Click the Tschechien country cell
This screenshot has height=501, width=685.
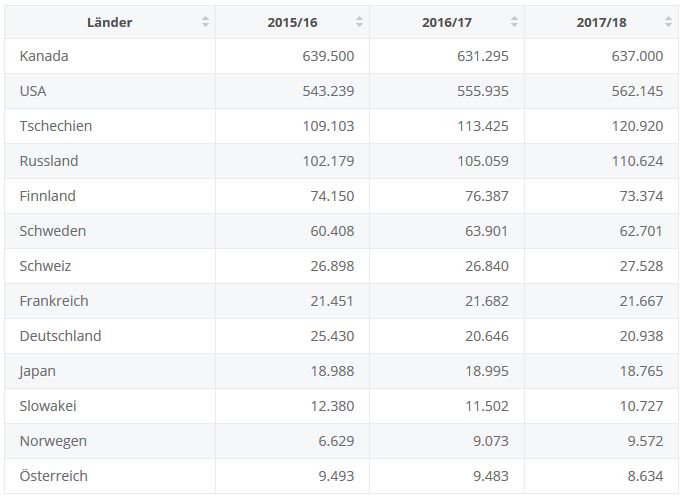tap(56, 126)
